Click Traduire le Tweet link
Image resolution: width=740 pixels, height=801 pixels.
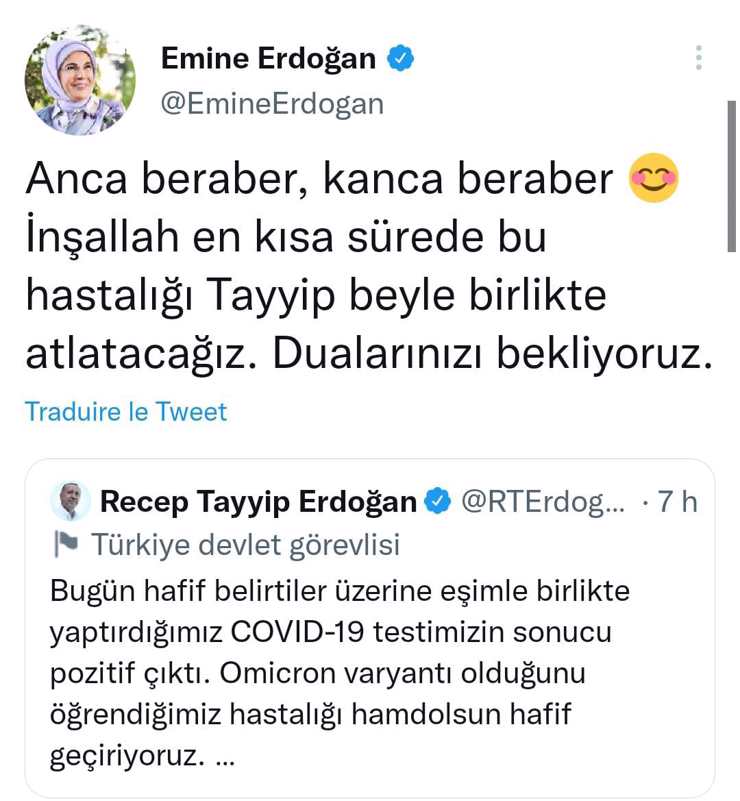click(126, 412)
